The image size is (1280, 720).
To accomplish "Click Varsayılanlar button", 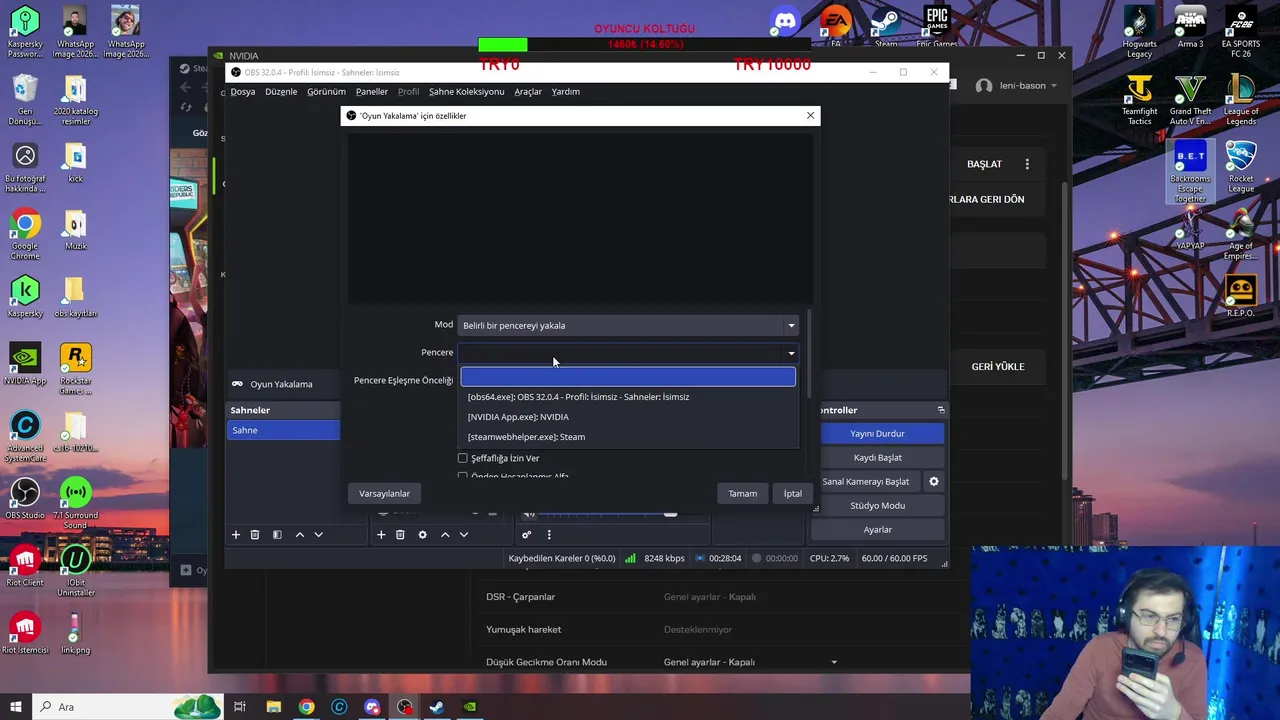I will point(385,493).
